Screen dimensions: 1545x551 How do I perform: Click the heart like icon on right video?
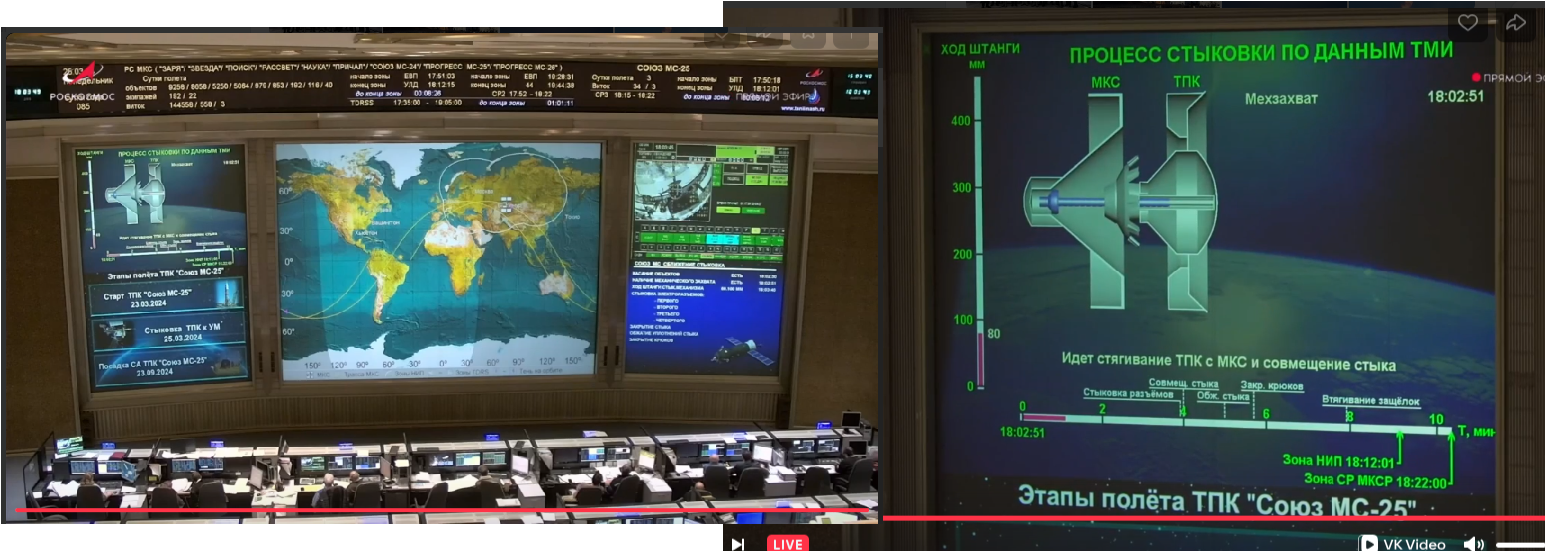tap(1467, 23)
